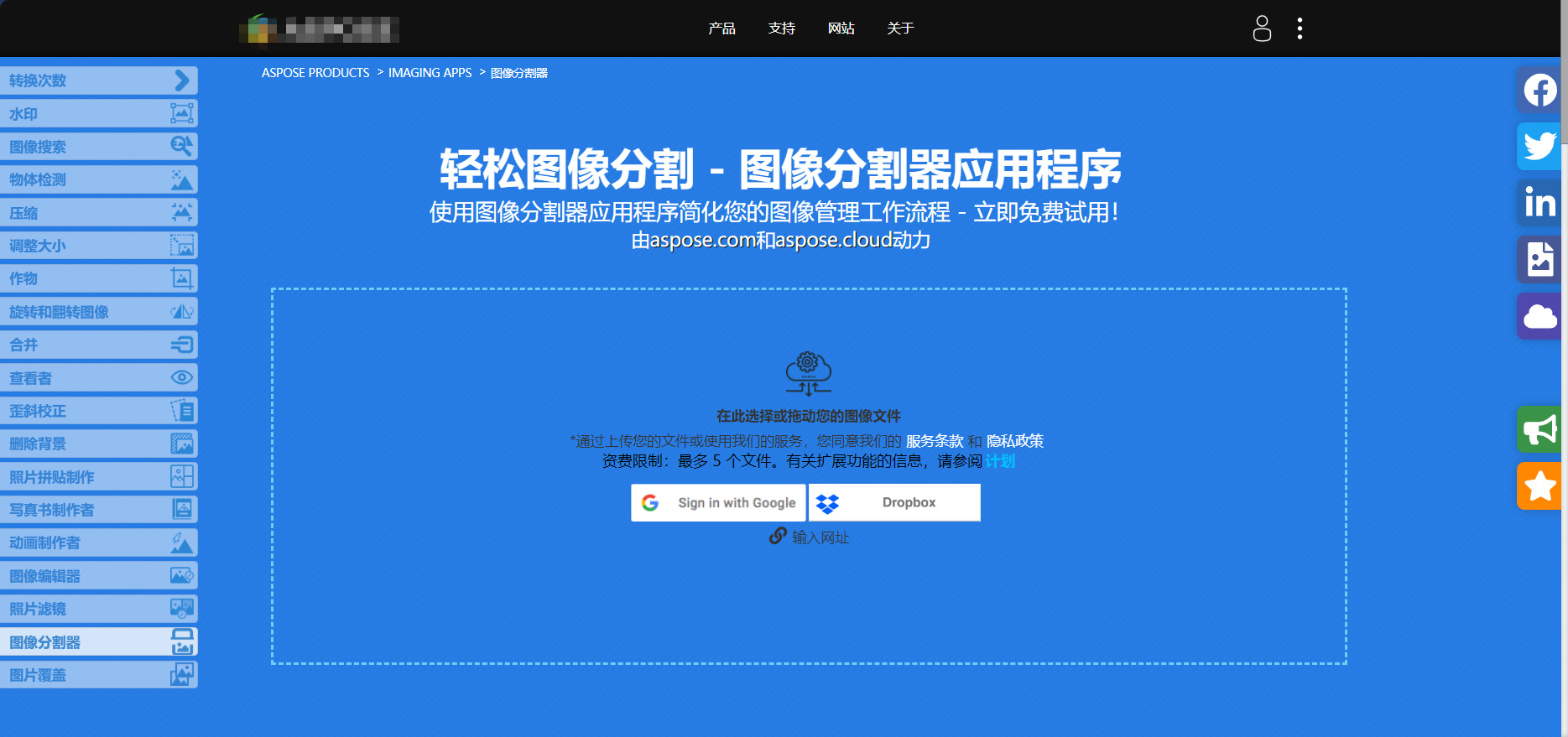Viewport: 1568px width, 737px height.
Task: Share page on Twitter
Action: [1539, 146]
